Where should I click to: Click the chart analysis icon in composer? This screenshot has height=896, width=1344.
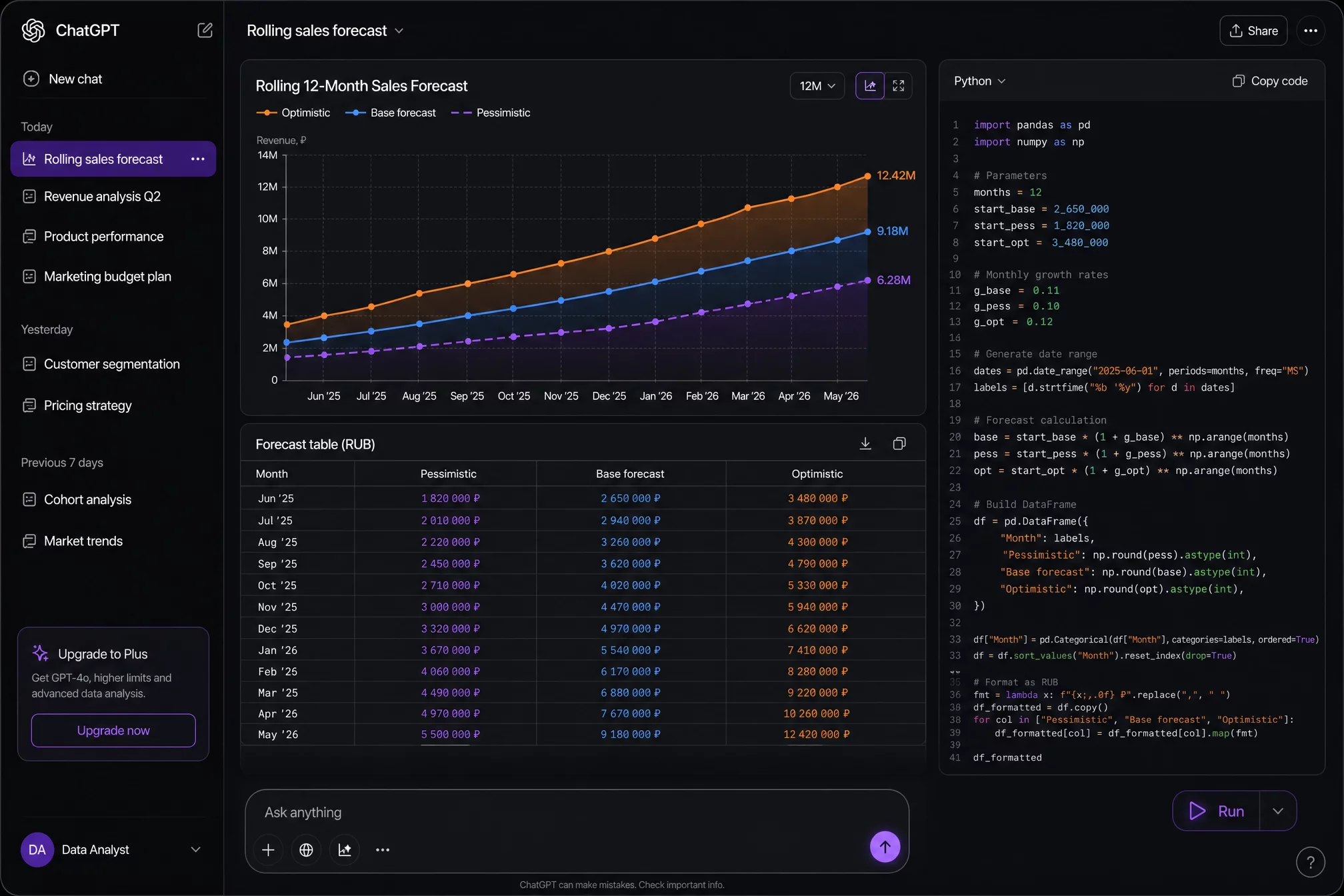[345, 849]
